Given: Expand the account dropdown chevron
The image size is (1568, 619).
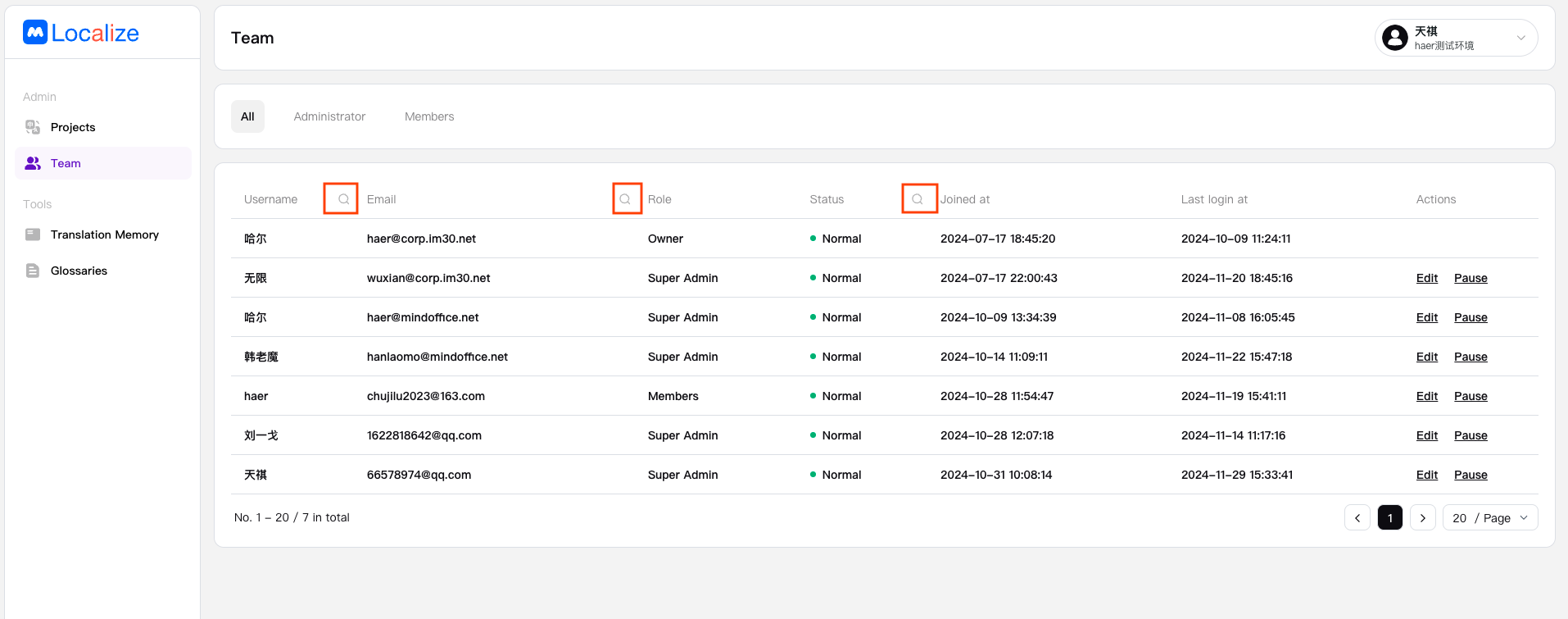Looking at the screenshot, I should coord(1520,38).
